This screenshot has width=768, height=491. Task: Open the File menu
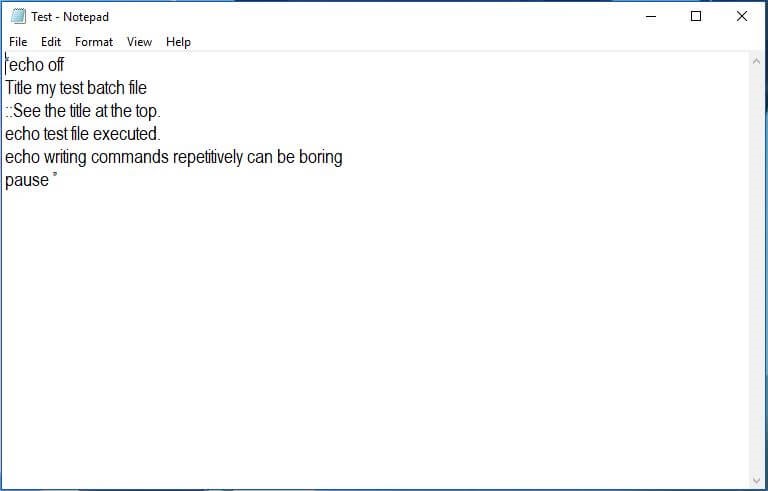coord(18,42)
